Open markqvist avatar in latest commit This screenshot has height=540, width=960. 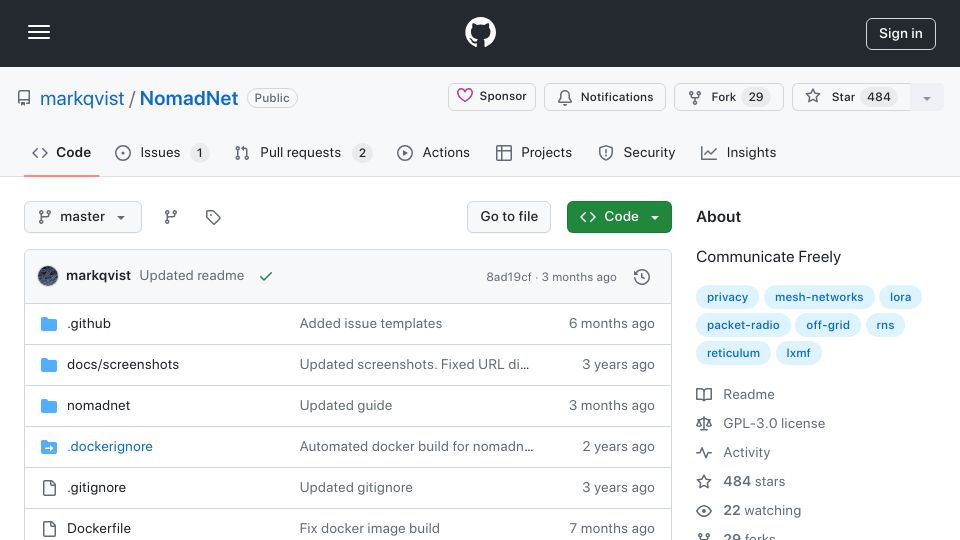(x=48, y=276)
